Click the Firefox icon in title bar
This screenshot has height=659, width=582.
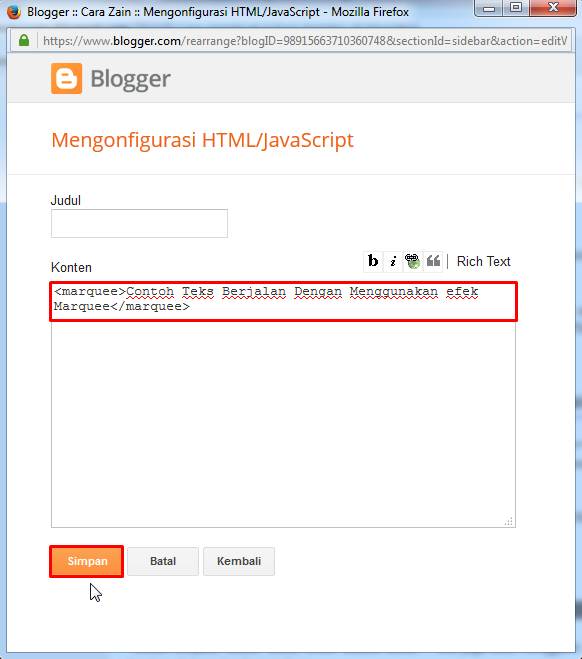point(14,12)
